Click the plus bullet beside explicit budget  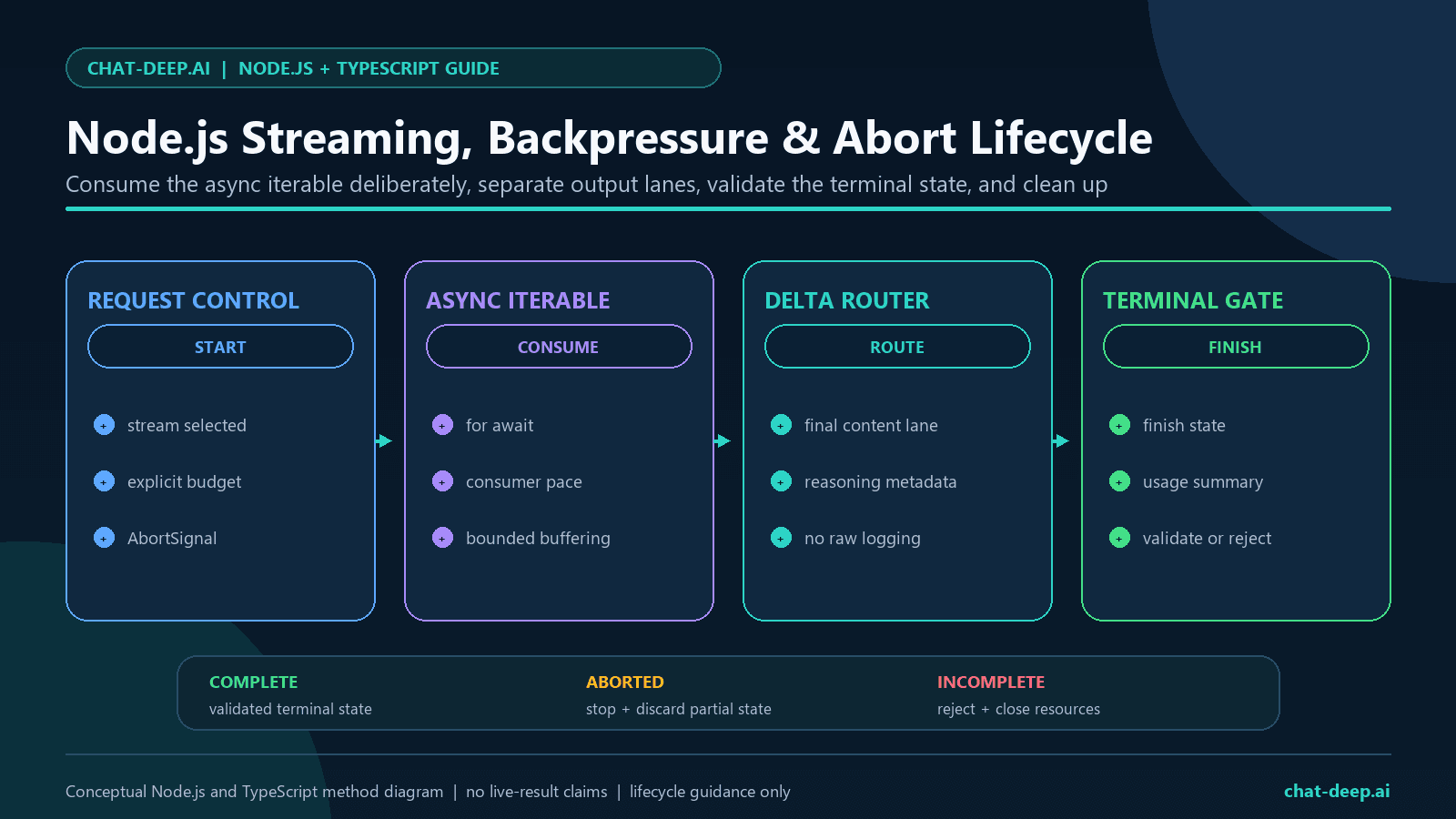click(104, 481)
